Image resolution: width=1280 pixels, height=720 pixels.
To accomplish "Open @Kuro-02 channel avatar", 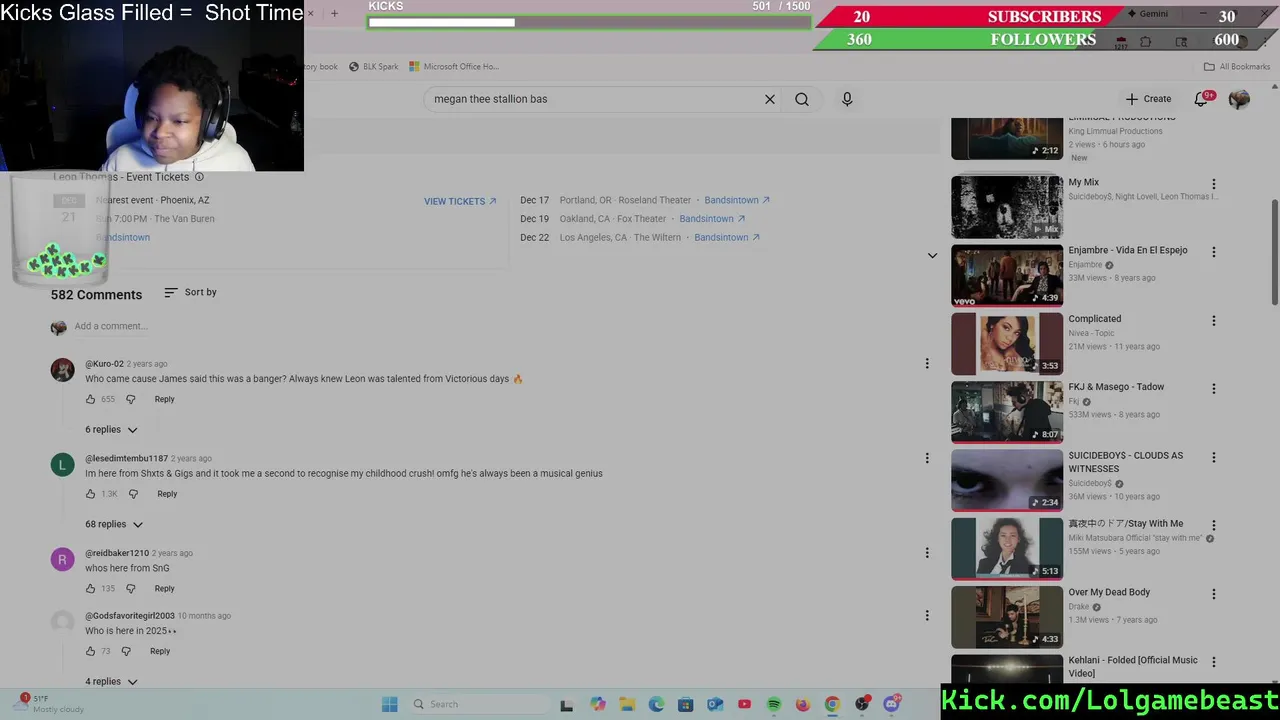I will pos(62,370).
